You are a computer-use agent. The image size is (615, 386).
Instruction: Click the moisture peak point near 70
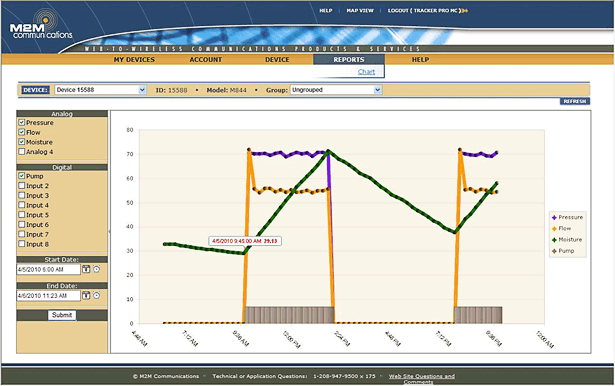[x=329, y=151]
